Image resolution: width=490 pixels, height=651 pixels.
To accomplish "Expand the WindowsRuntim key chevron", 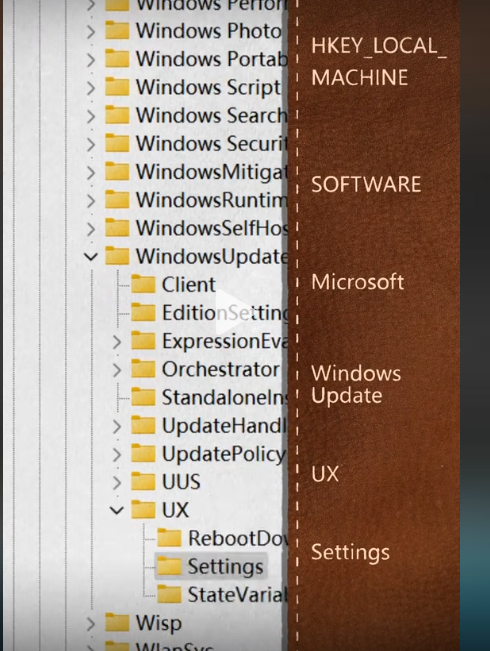I will (x=91, y=201).
